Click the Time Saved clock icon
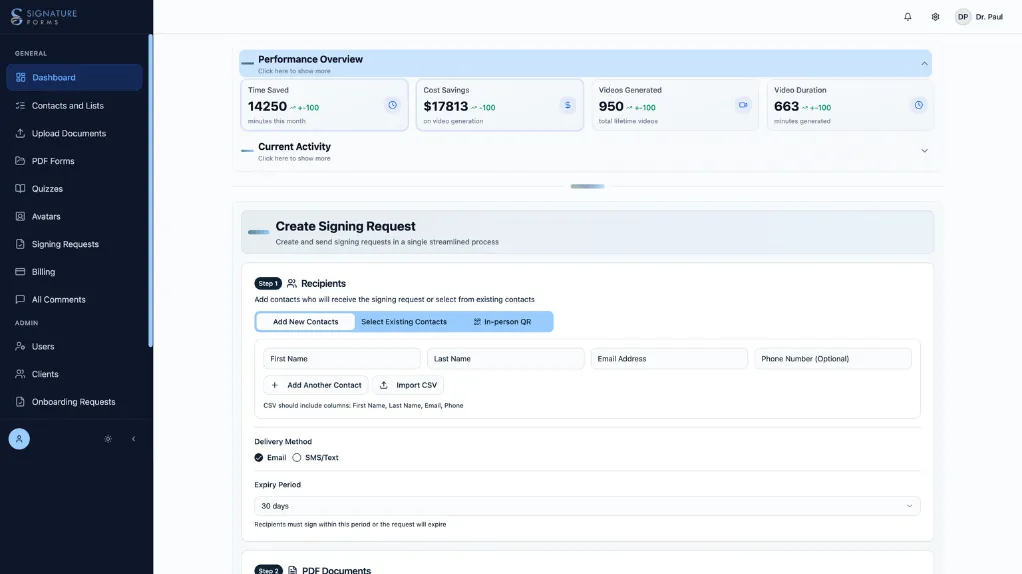Screen dimensions: 1022x574 click(x=392, y=105)
